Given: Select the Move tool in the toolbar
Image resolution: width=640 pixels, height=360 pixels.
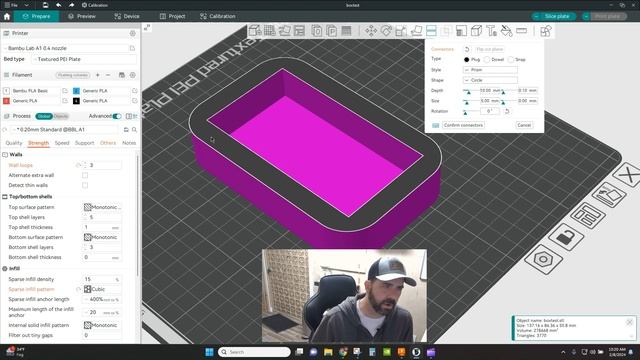Looking at the screenshot, I should [371, 31].
